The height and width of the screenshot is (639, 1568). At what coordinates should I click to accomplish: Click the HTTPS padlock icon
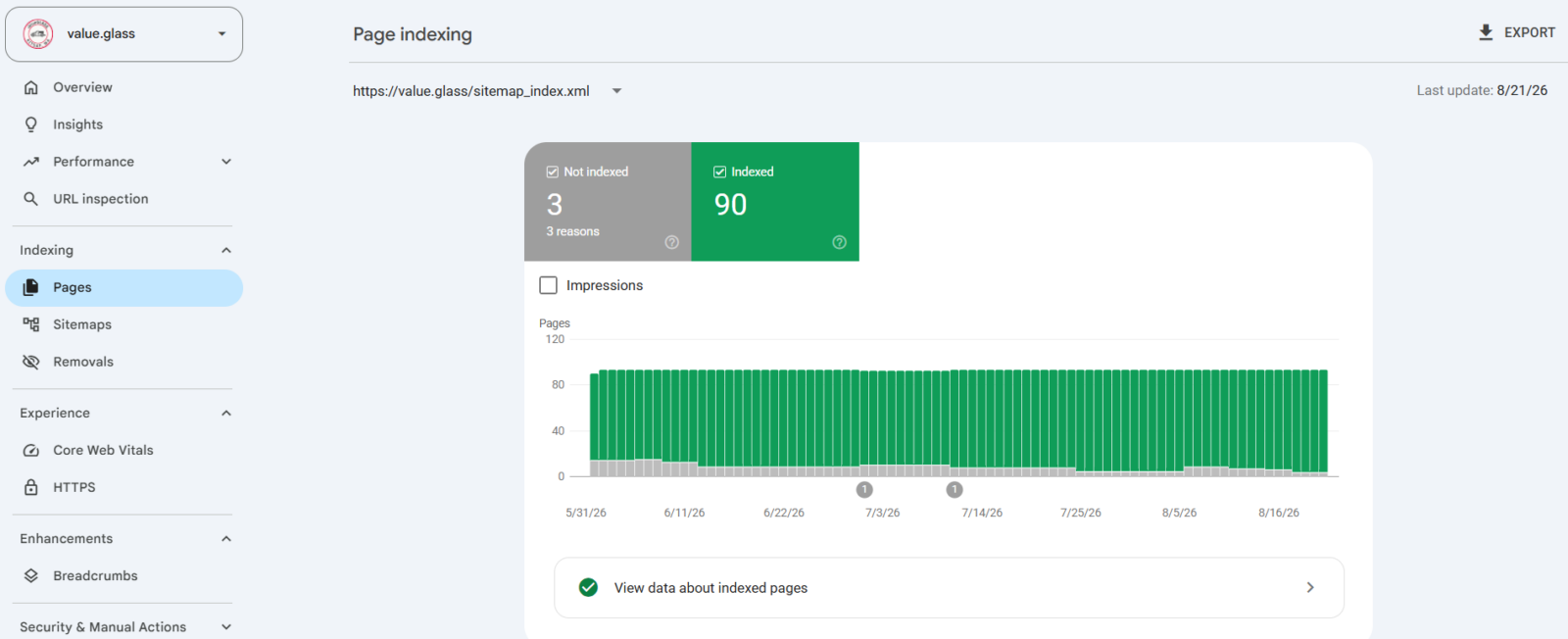coord(31,487)
